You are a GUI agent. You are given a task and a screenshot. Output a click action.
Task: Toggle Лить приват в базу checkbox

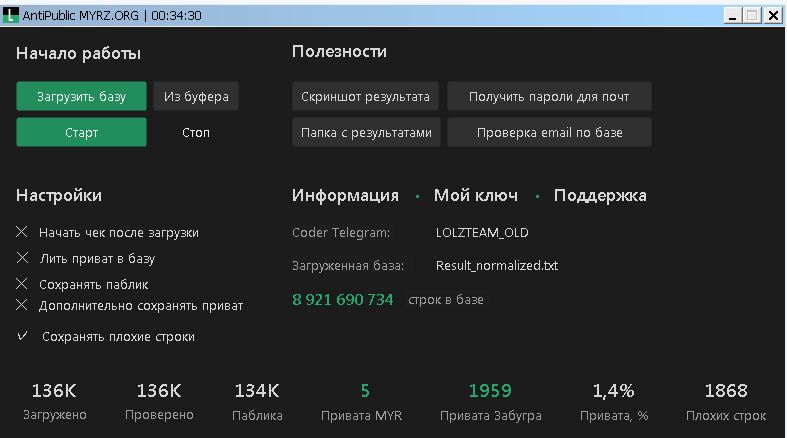[x=22, y=258]
